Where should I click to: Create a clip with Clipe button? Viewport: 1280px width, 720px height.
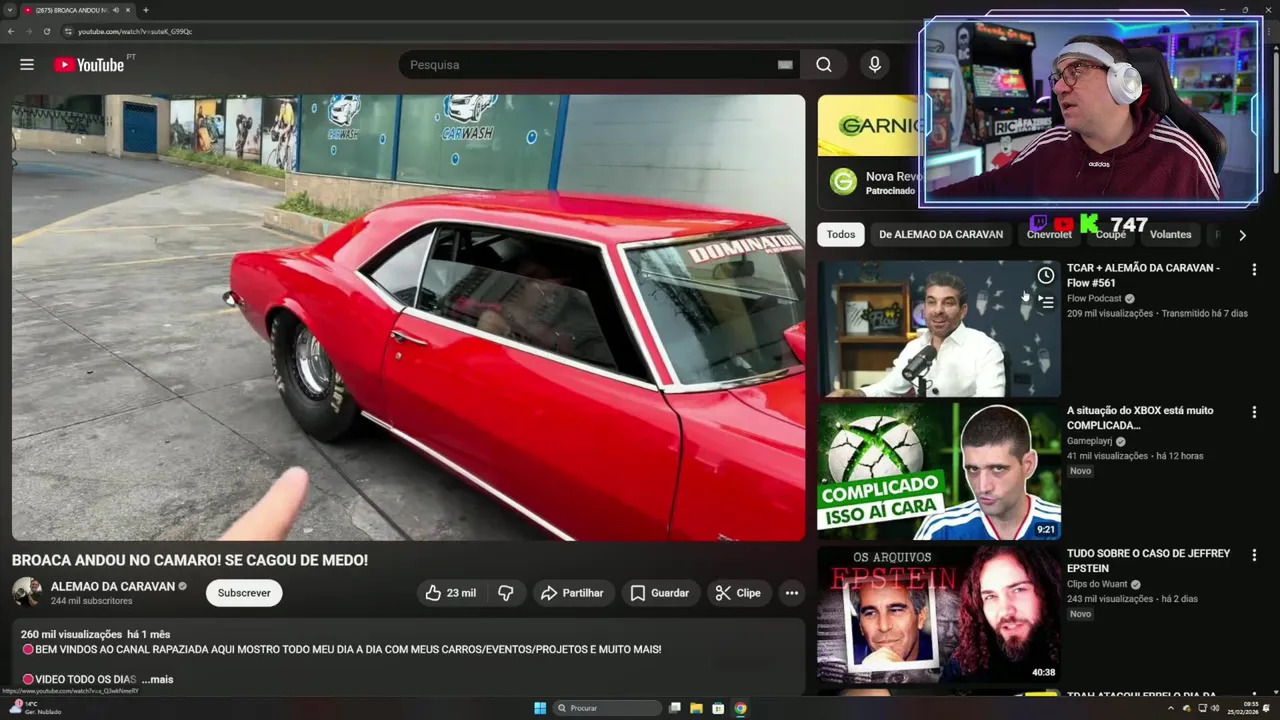tap(738, 593)
